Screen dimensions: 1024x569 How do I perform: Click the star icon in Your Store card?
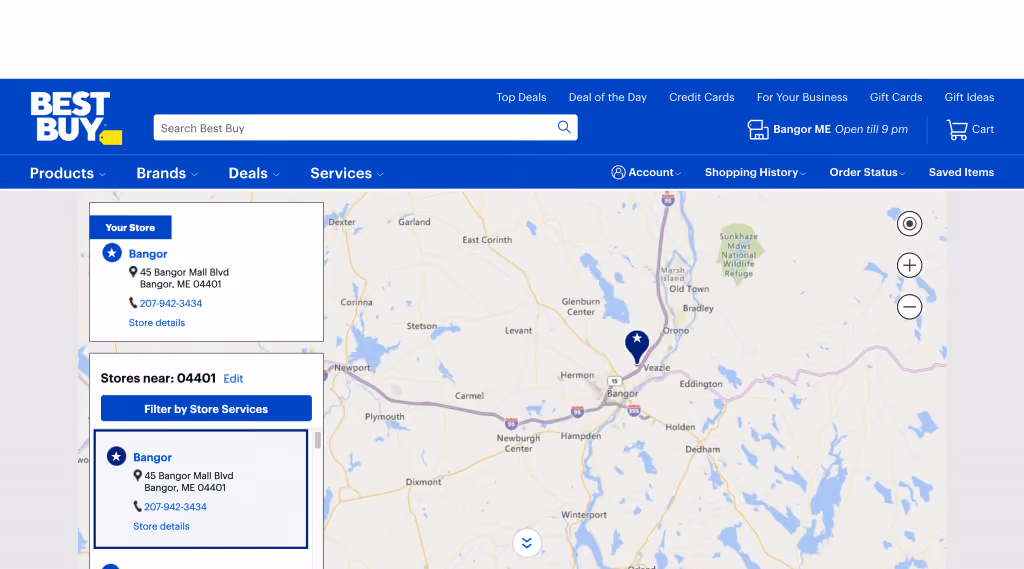112,253
